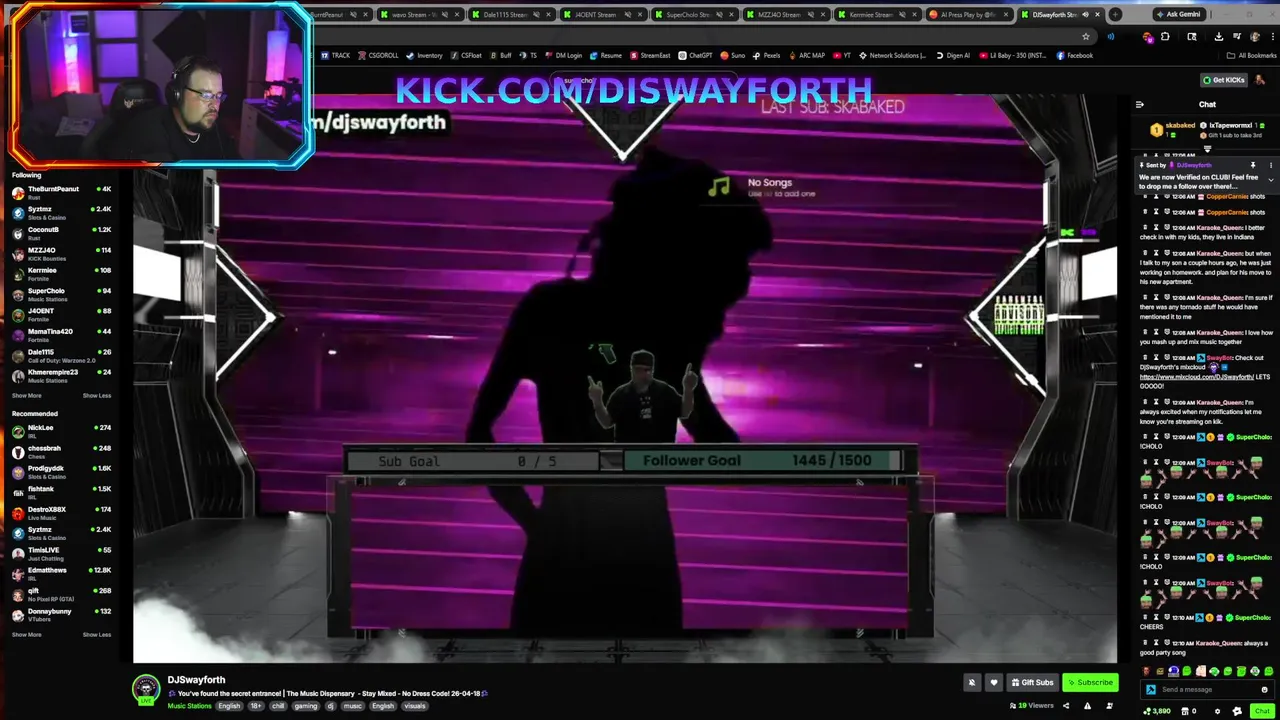Open Kermiee channel in the sidebar
This screenshot has height=720, width=1280.
pos(60,273)
